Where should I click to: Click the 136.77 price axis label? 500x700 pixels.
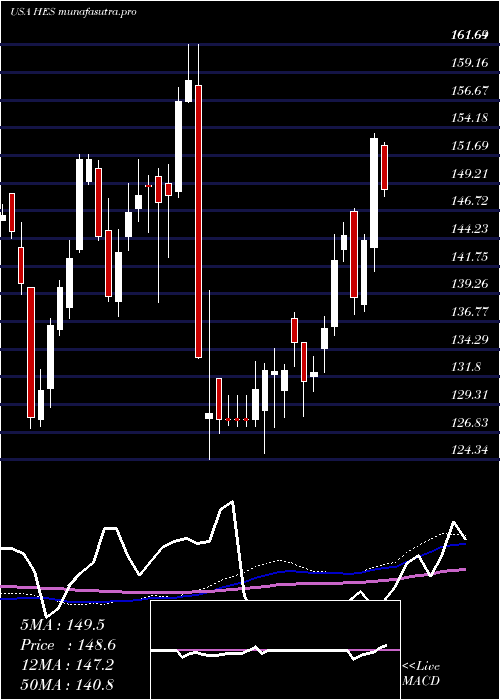472,312
